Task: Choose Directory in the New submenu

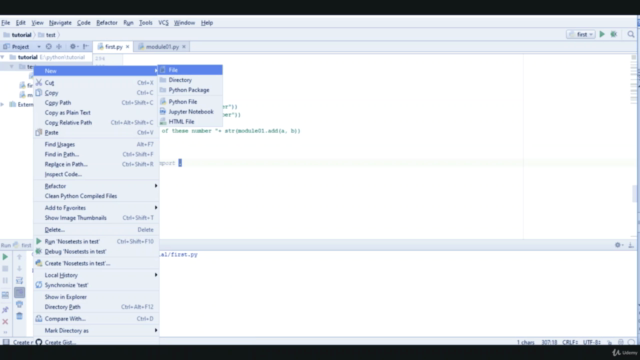Action: click(x=190, y=80)
